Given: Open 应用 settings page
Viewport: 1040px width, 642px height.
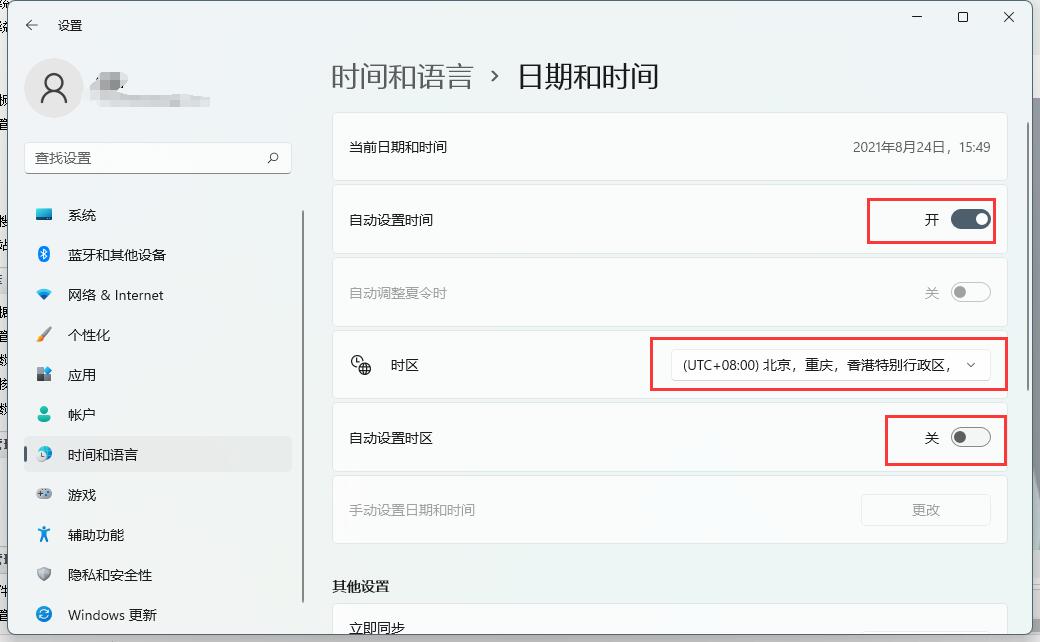Looking at the screenshot, I should [x=83, y=374].
